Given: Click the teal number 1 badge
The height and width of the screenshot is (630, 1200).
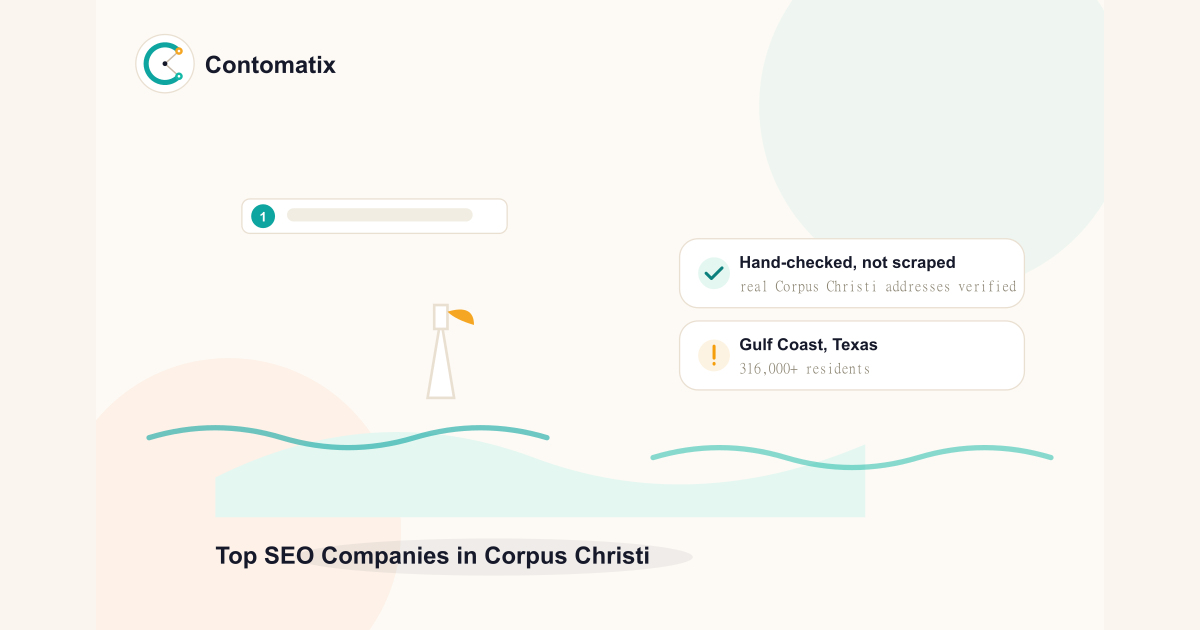Looking at the screenshot, I should [x=263, y=216].
